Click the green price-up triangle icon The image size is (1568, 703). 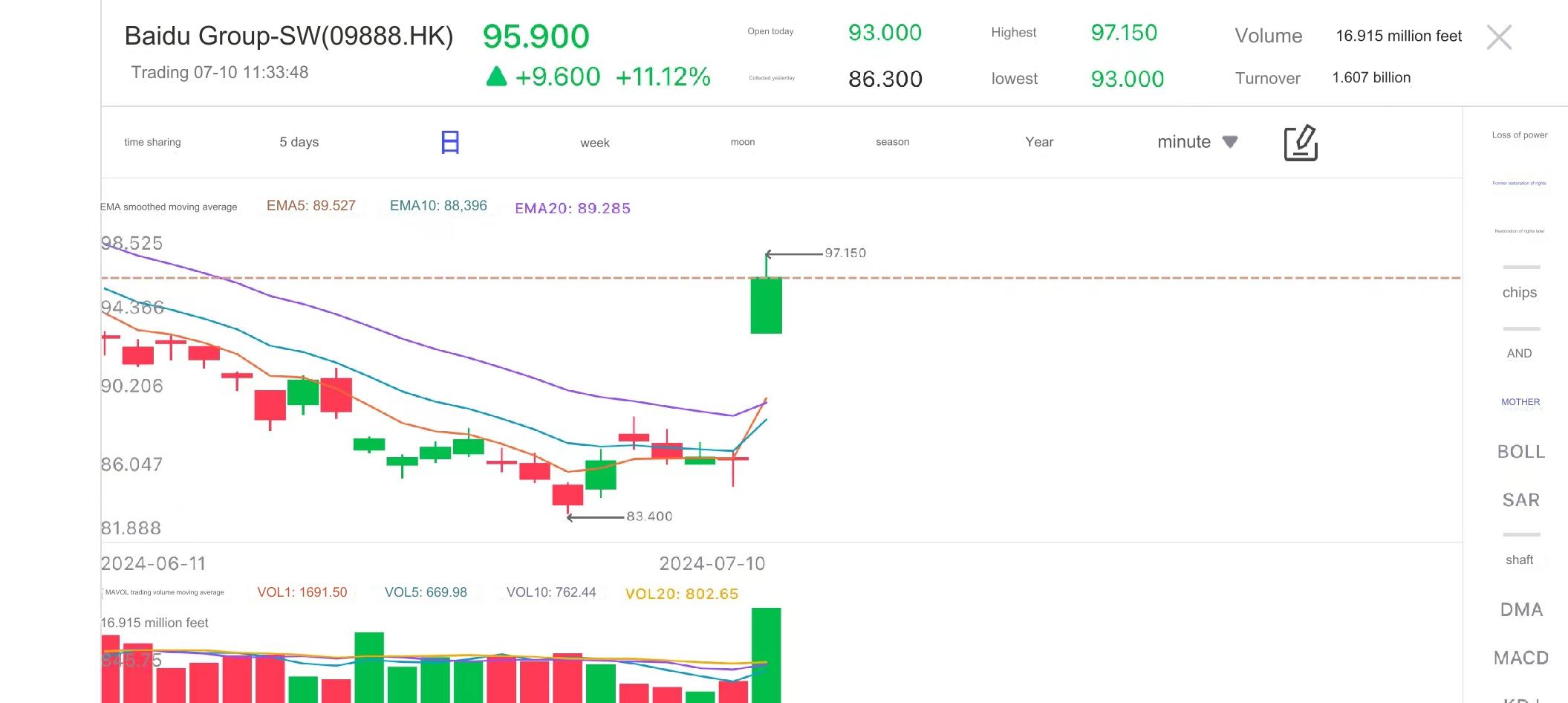tap(496, 77)
